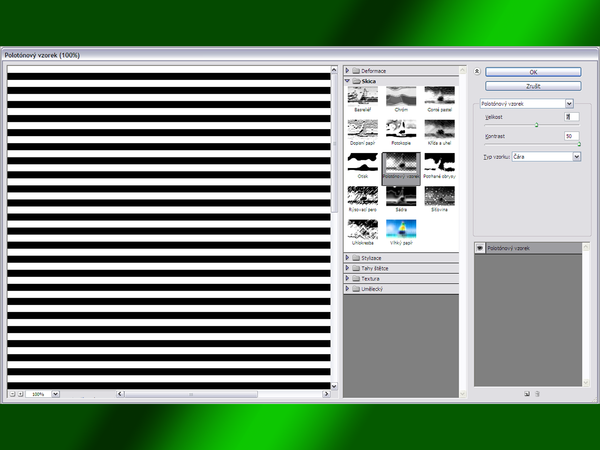
Task: Select the Sádra filter thumbnail
Action: pos(401,197)
